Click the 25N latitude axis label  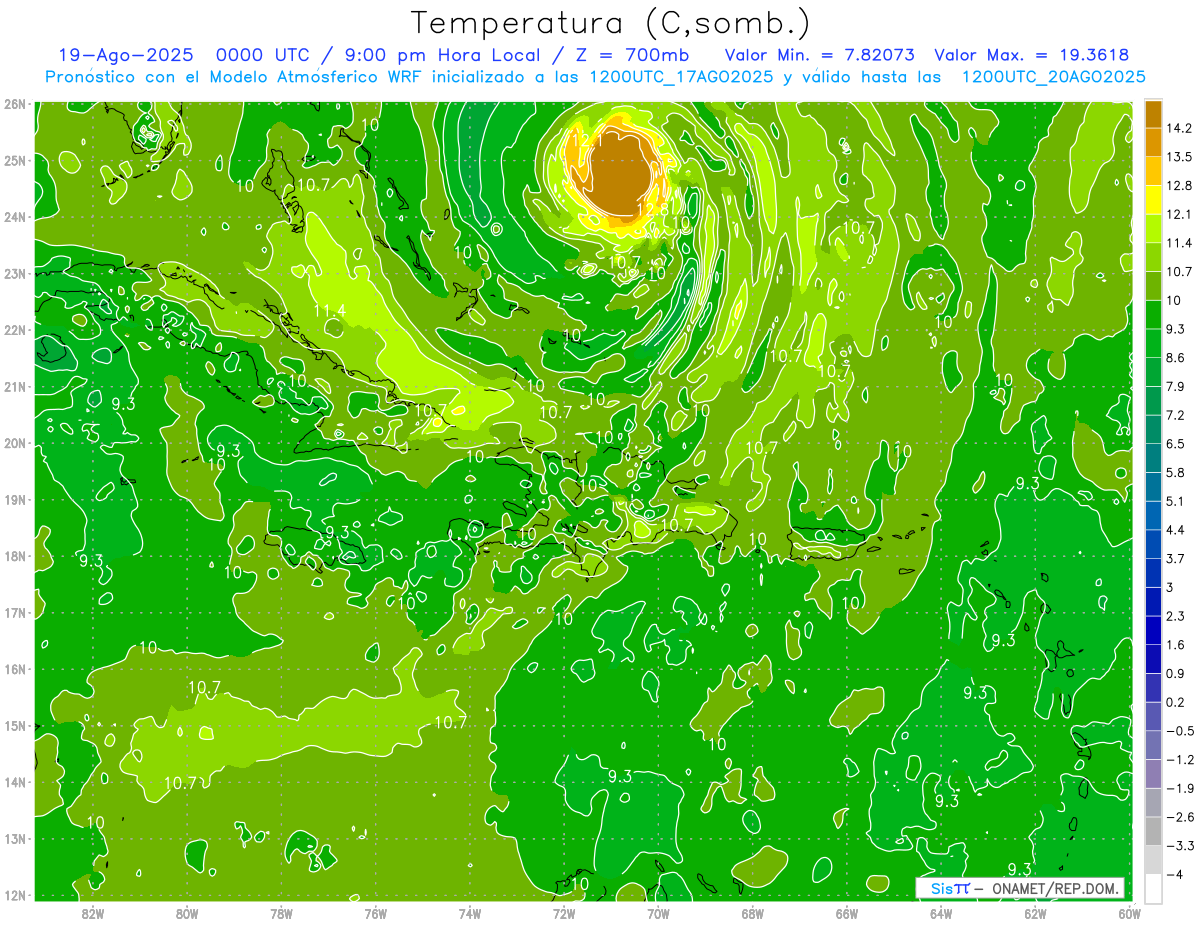pyautogui.click(x=15, y=160)
